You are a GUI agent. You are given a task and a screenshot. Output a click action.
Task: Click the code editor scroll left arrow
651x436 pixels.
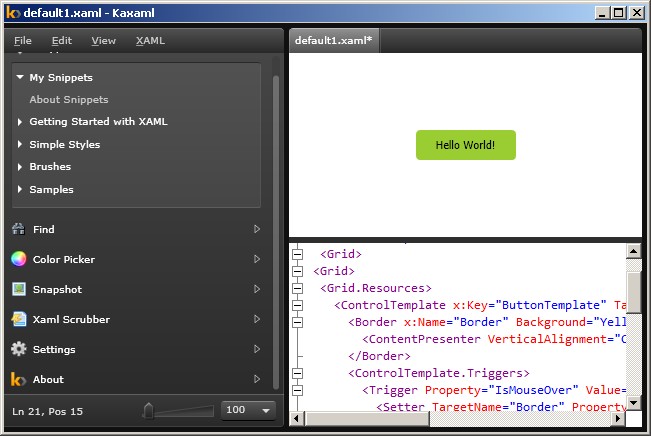pyautogui.click(x=296, y=419)
